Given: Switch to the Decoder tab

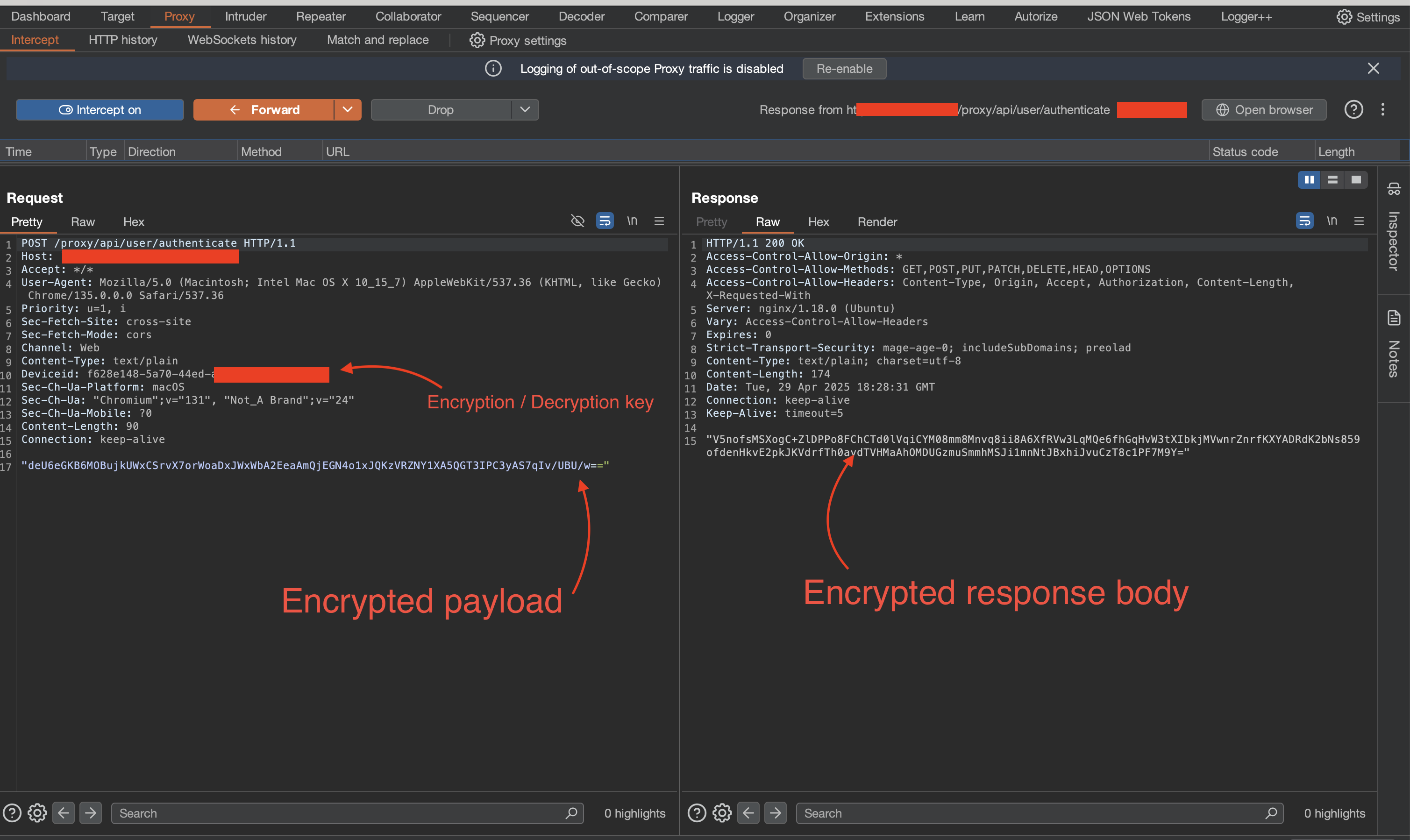Looking at the screenshot, I should (581, 16).
